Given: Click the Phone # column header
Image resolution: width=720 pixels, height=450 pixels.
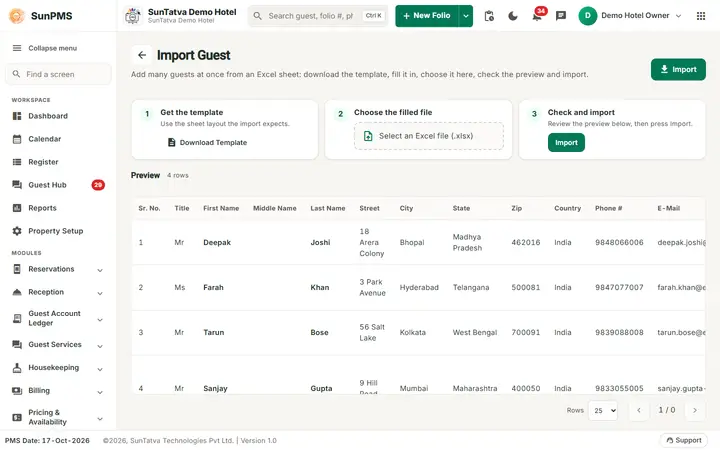Looking at the screenshot, I should 608,208.
